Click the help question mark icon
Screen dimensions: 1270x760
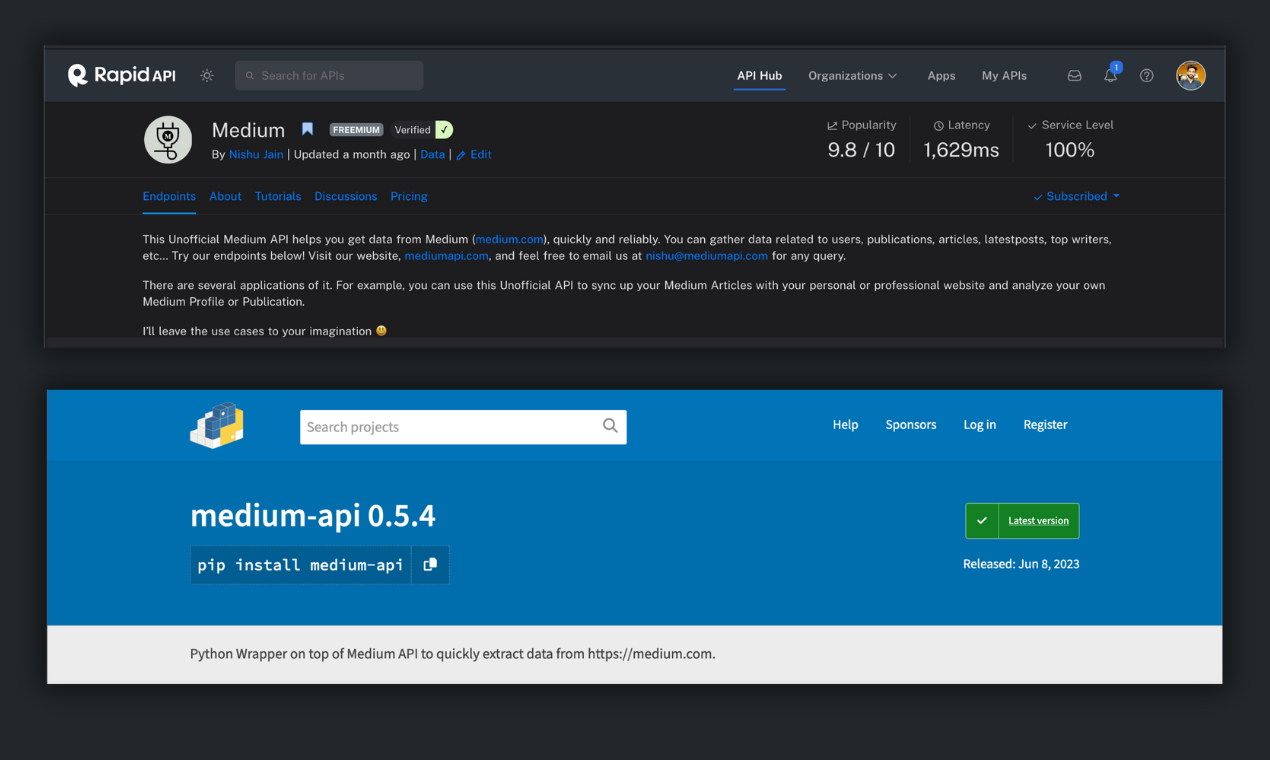point(1146,76)
